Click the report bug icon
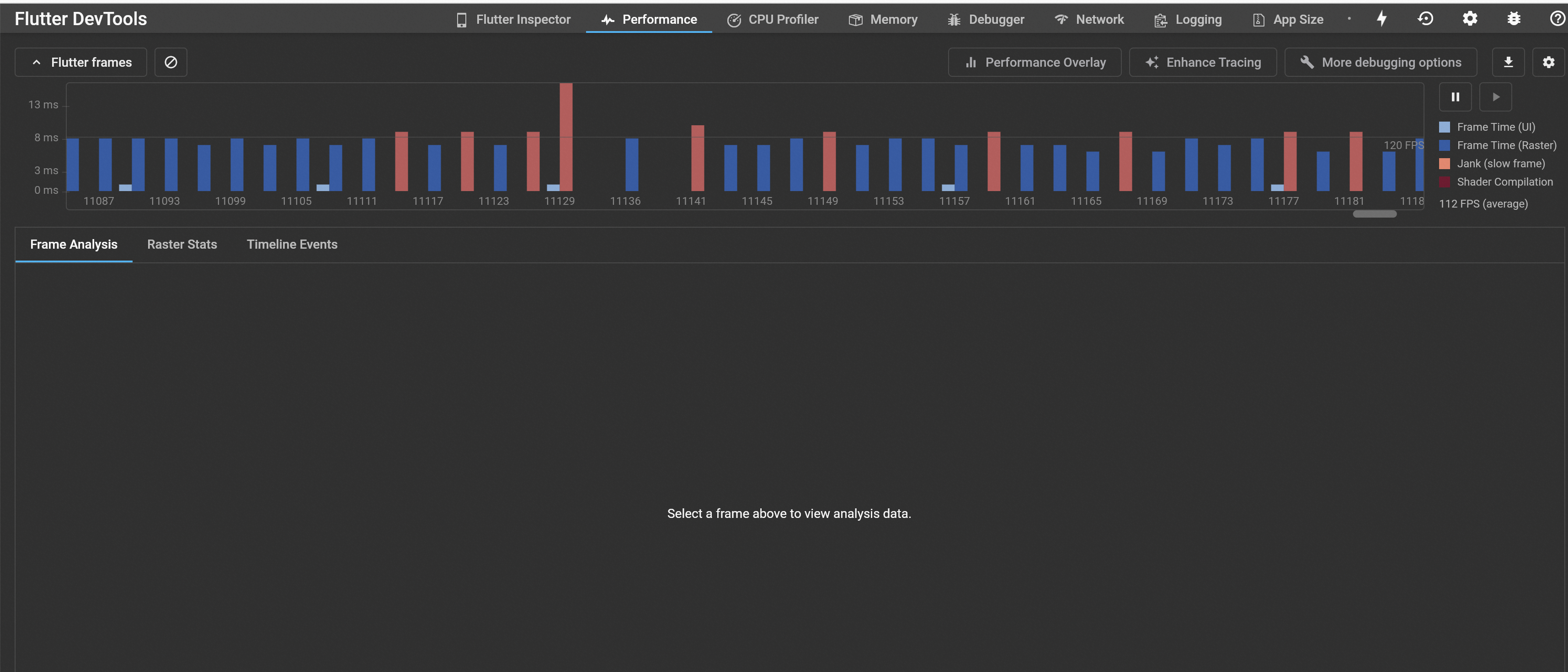The height and width of the screenshot is (672, 1568). click(1514, 19)
